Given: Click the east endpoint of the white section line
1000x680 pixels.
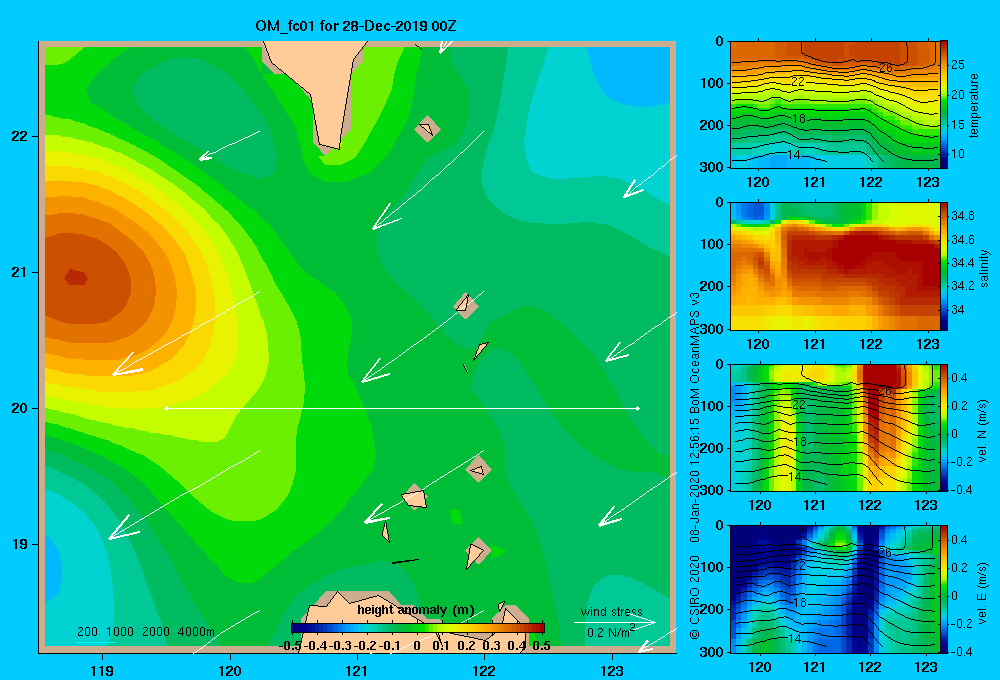Looking at the screenshot, I should tap(638, 408).
